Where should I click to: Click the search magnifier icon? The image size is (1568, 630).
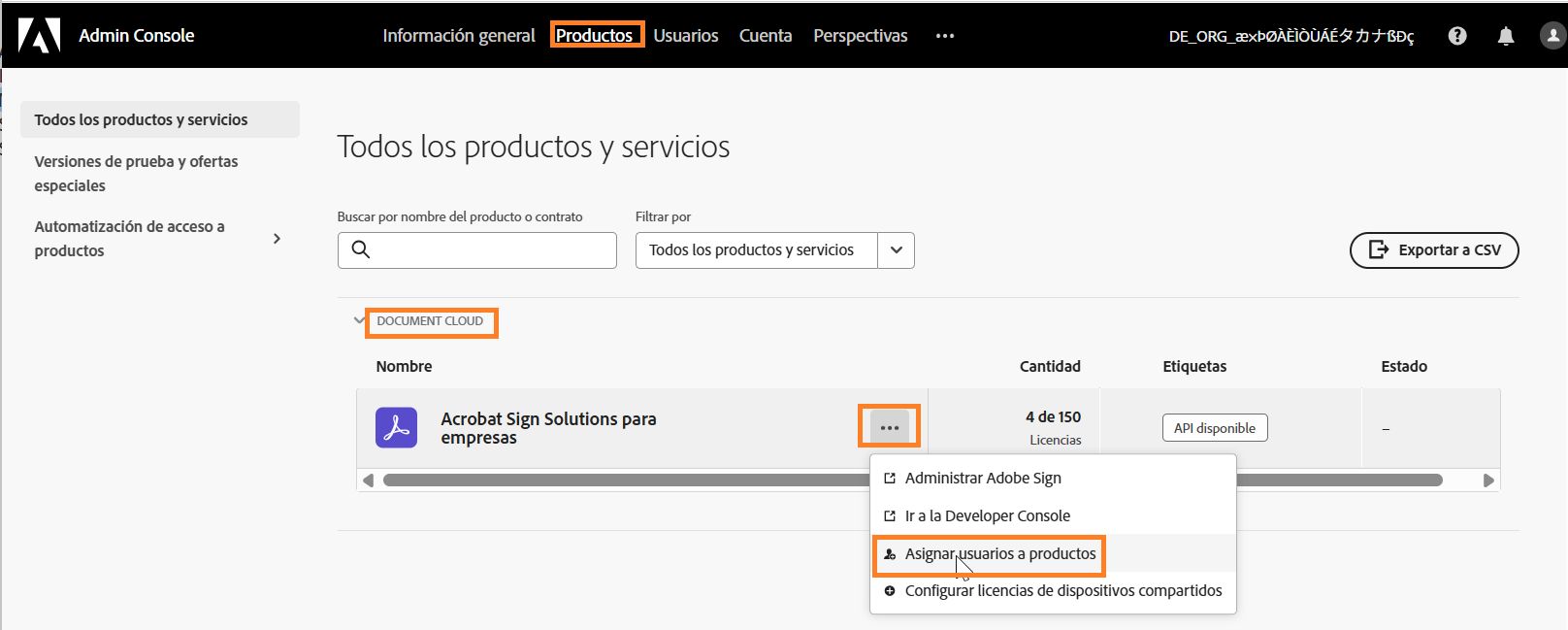click(361, 249)
